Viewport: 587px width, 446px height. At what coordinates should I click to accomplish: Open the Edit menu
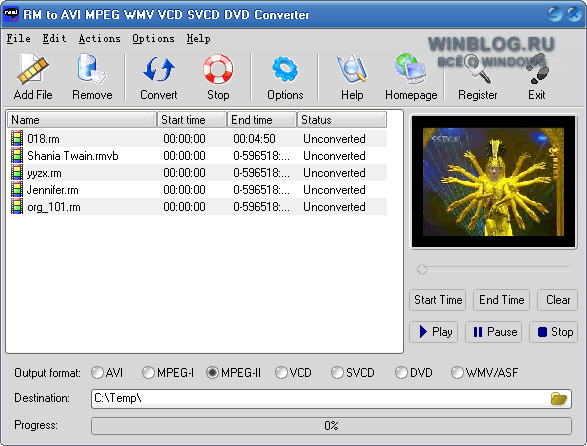pos(54,39)
